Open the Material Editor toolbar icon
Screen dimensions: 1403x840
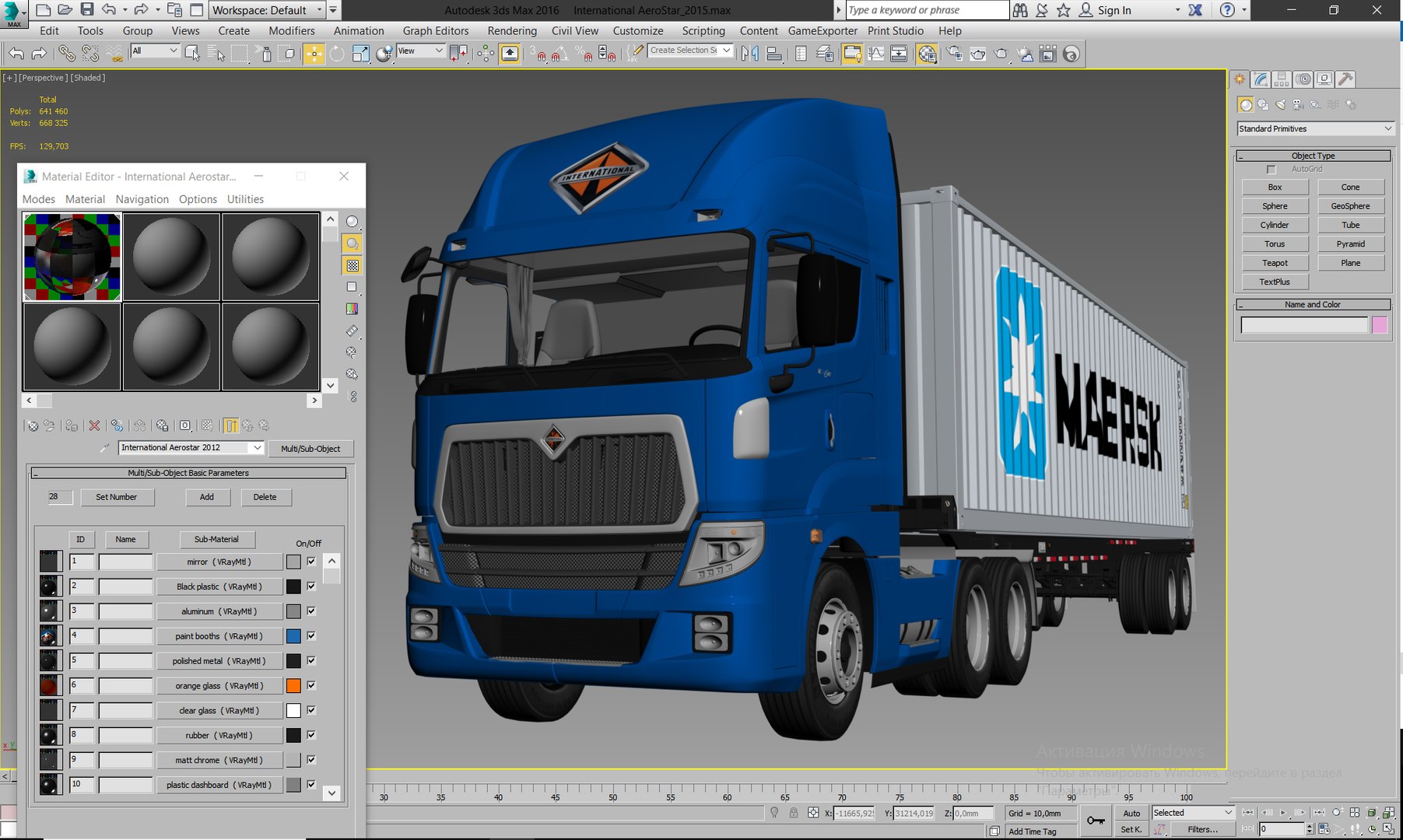[x=926, y=54]
